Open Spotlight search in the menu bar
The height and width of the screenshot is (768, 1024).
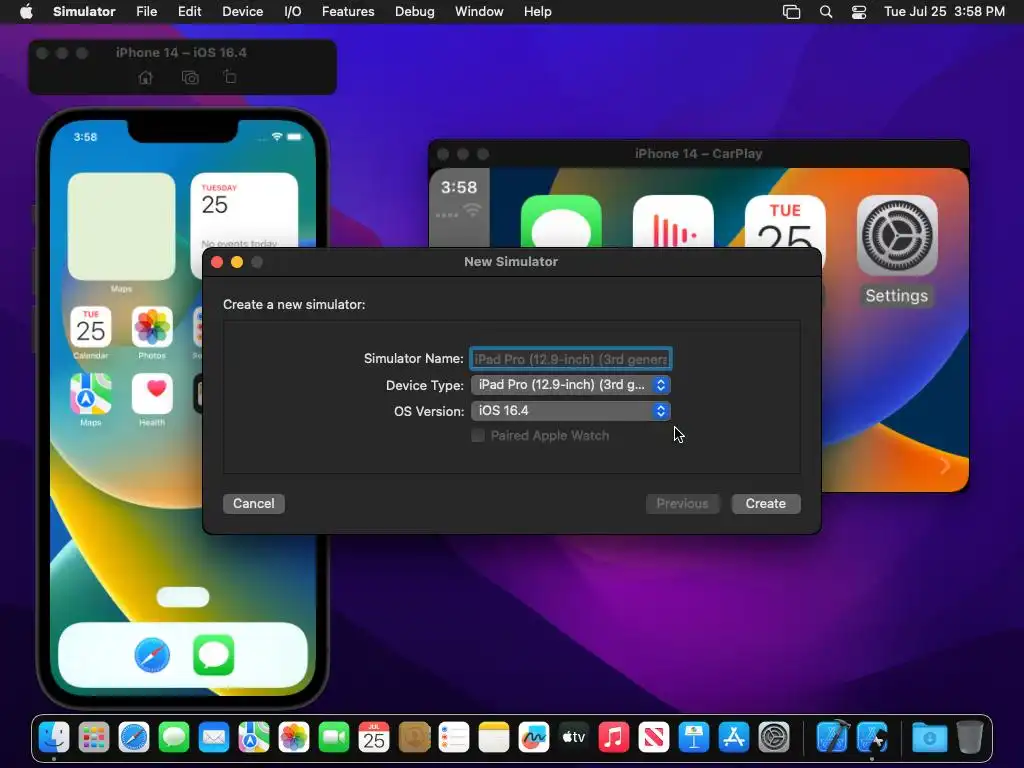click(x=825, y=12)
